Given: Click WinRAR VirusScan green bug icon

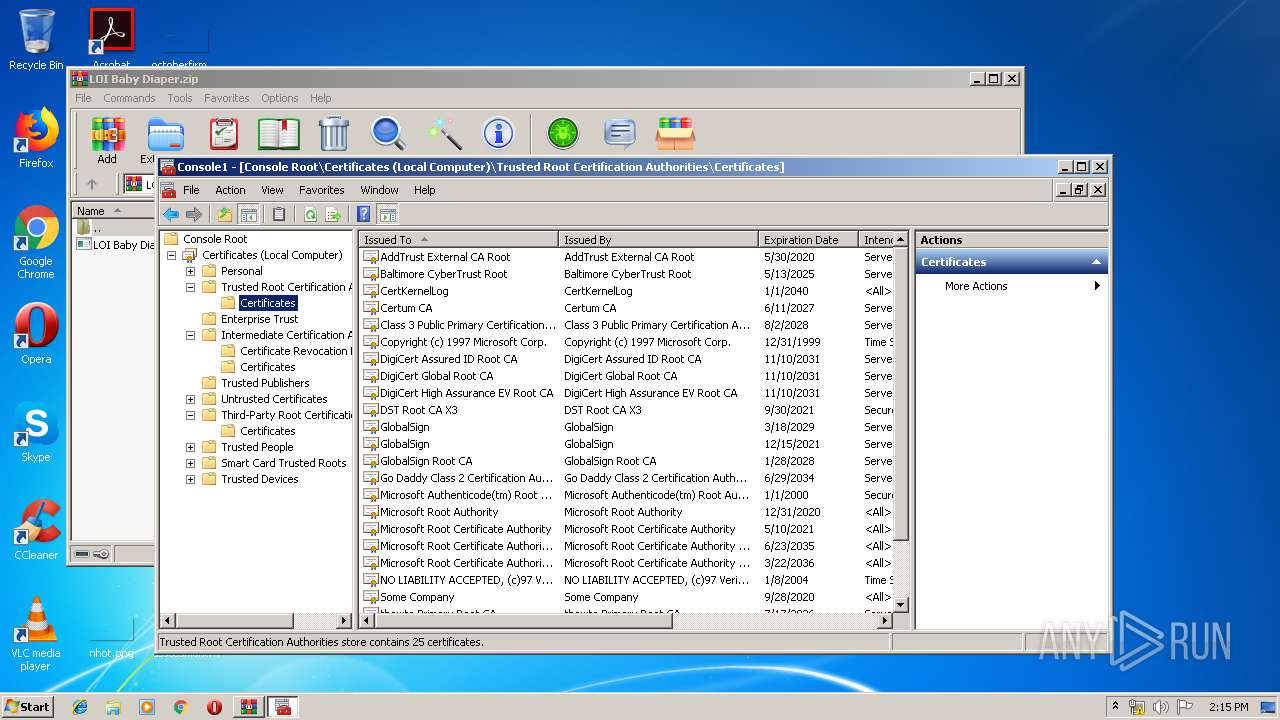Looking at the screenshot, I should (x=563, y=133).
